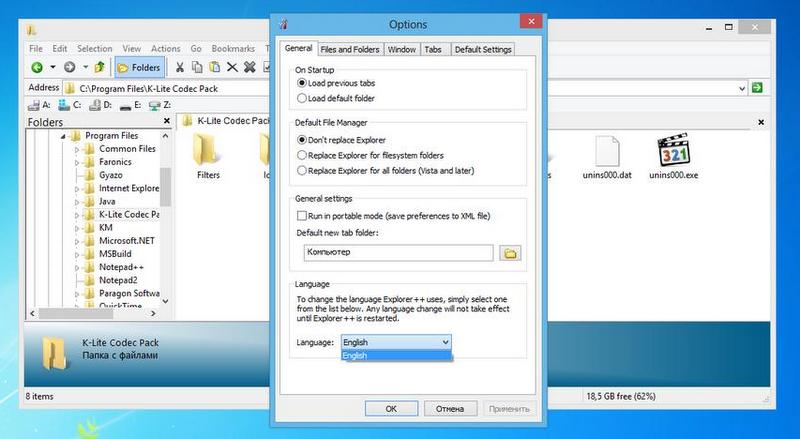Open the Back button history dropdown arrow

click(x=53, y=67)
